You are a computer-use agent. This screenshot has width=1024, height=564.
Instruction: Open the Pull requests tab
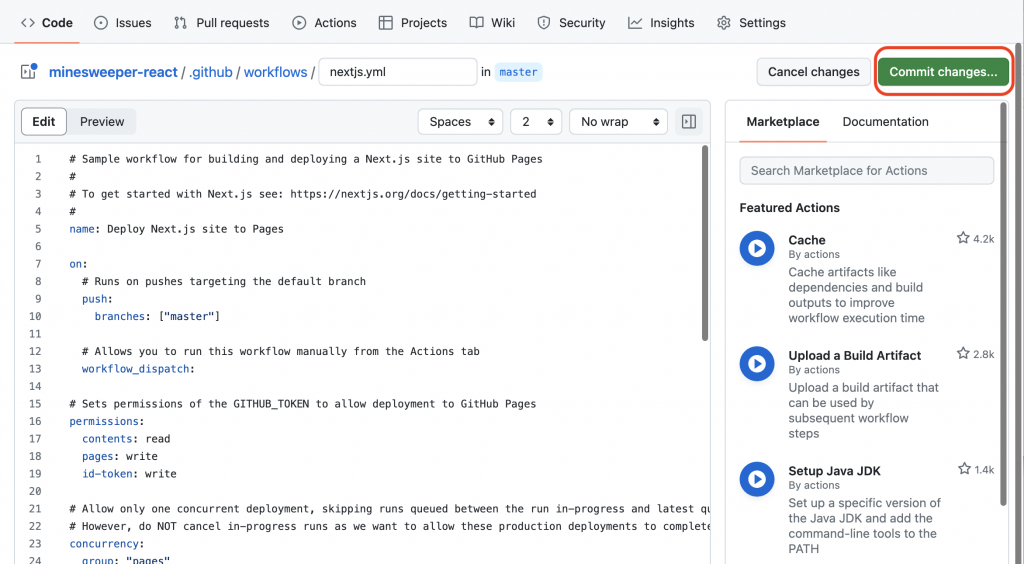click(221, 23)
